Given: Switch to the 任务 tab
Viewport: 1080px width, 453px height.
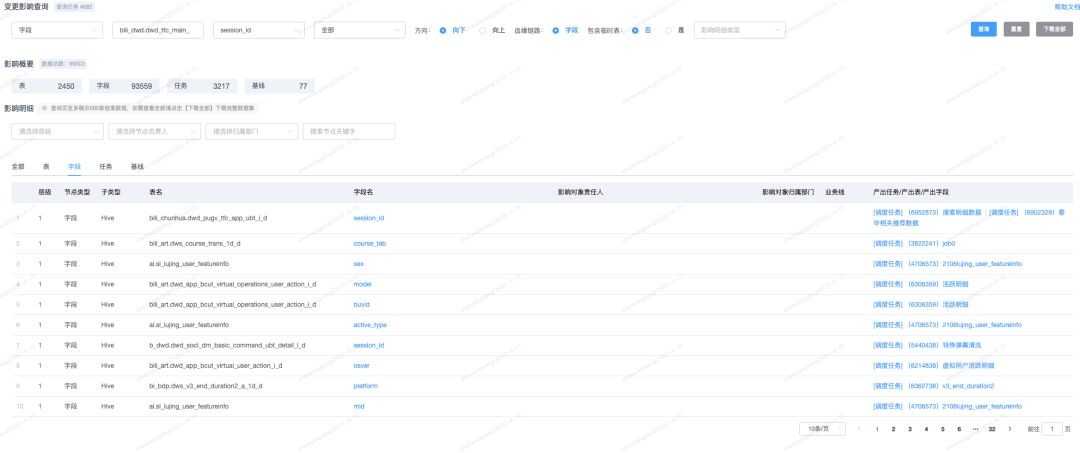Looking at the screenshot, I should pyautogui.click(x=105, y=166).
